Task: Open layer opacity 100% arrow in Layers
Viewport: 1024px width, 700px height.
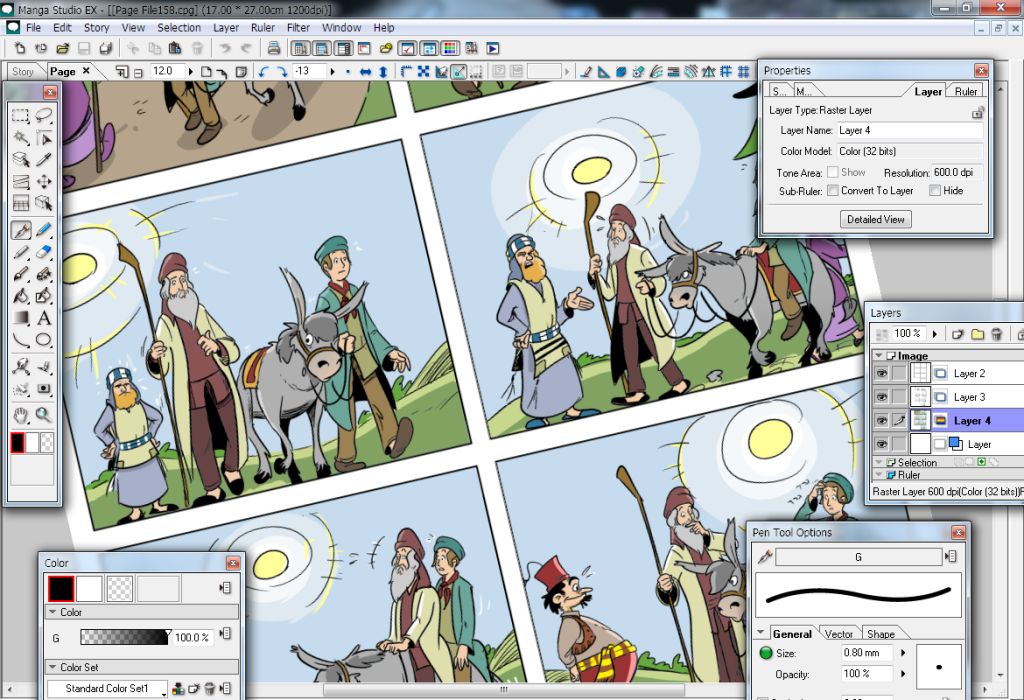Action: click(935, 334)
